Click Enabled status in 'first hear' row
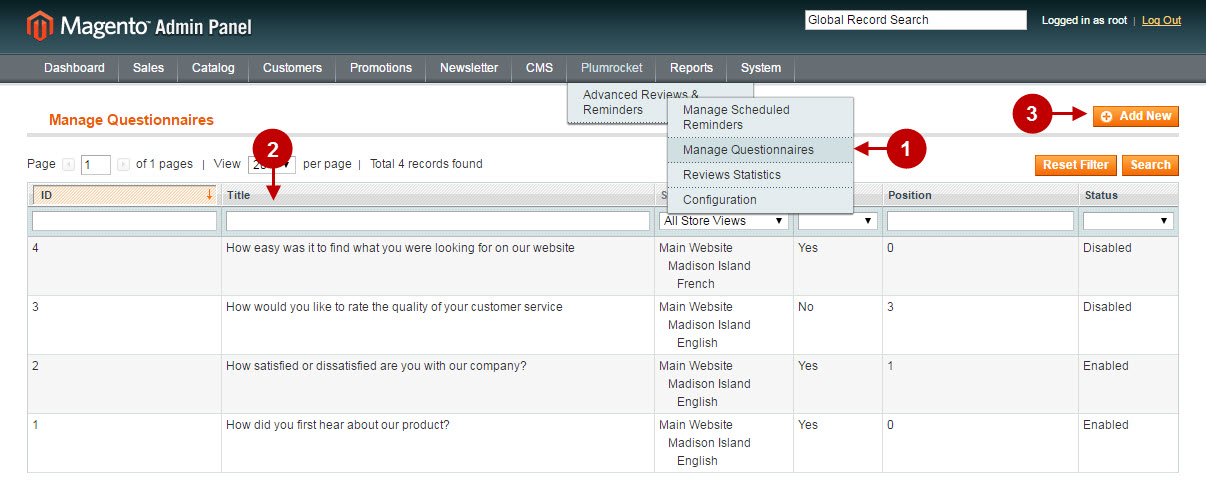The width and height of the screenshot is (1206, 483). (1106, 425)
